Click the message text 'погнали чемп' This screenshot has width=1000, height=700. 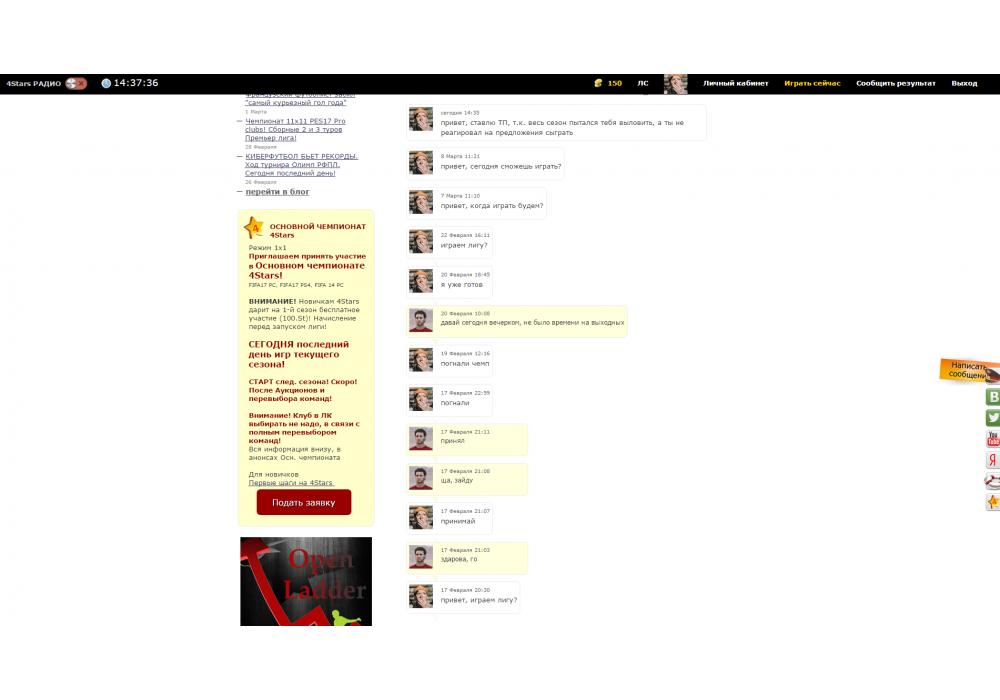tap(465, 363)
